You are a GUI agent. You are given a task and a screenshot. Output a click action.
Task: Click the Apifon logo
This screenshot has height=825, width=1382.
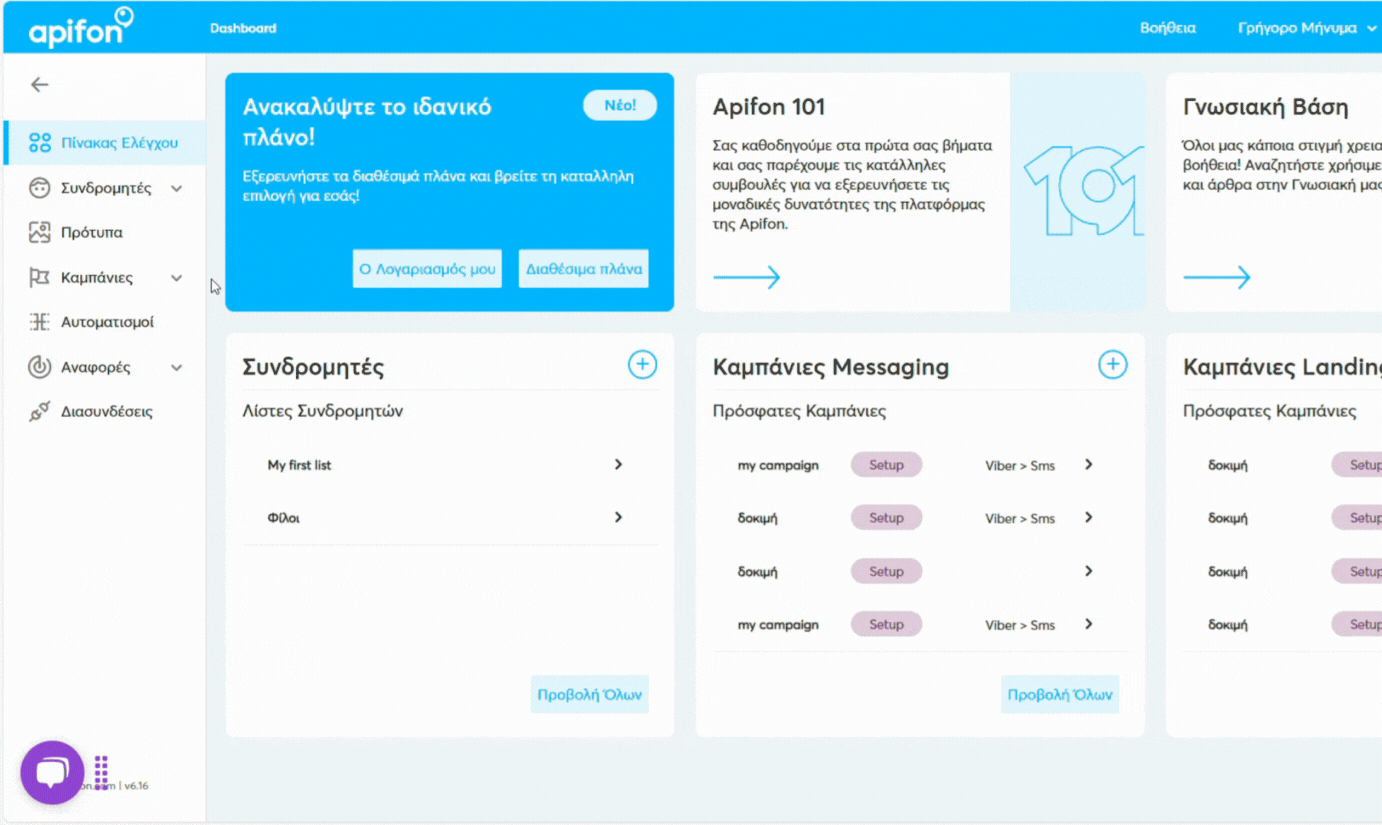coord(80,27)
